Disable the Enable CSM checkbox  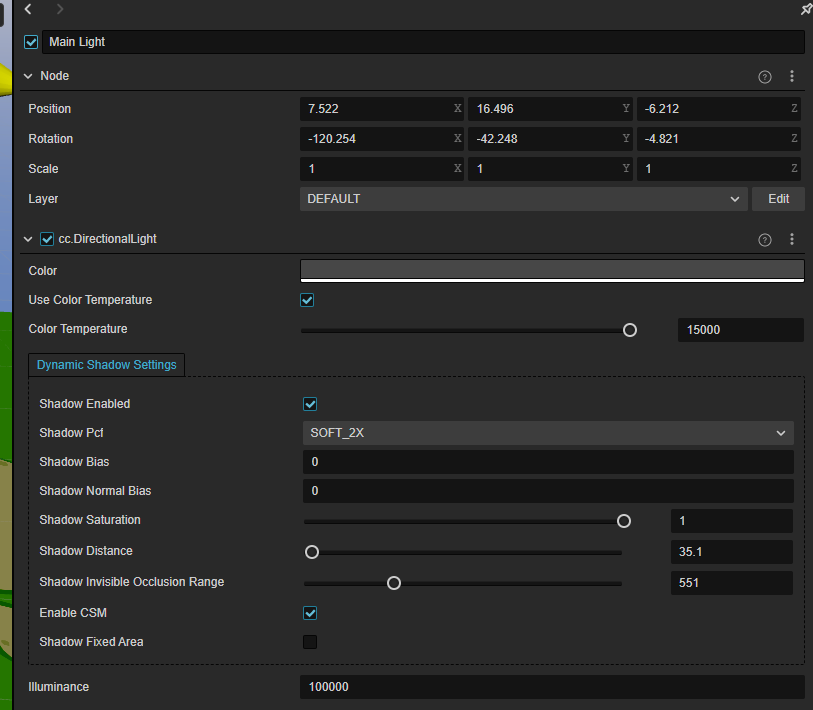point(310,612)
